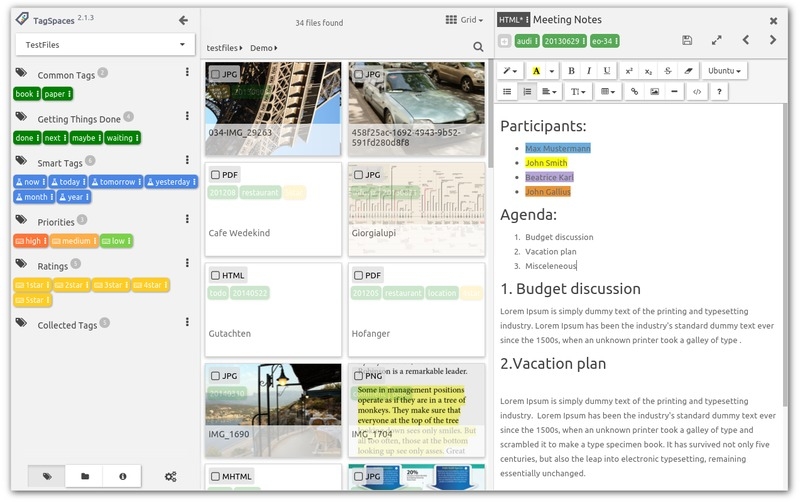Open TestFiles location dropdown
This screenshot has width=800, height=502.
point(105,45)
